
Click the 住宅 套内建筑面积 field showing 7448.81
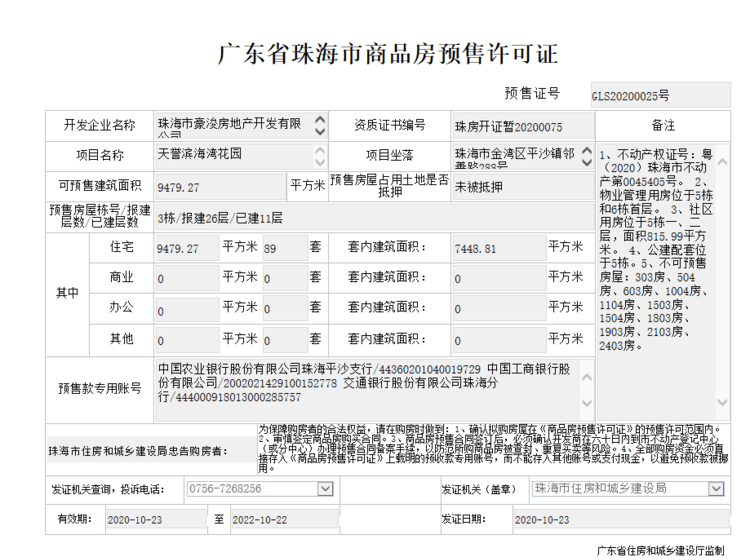497,247
